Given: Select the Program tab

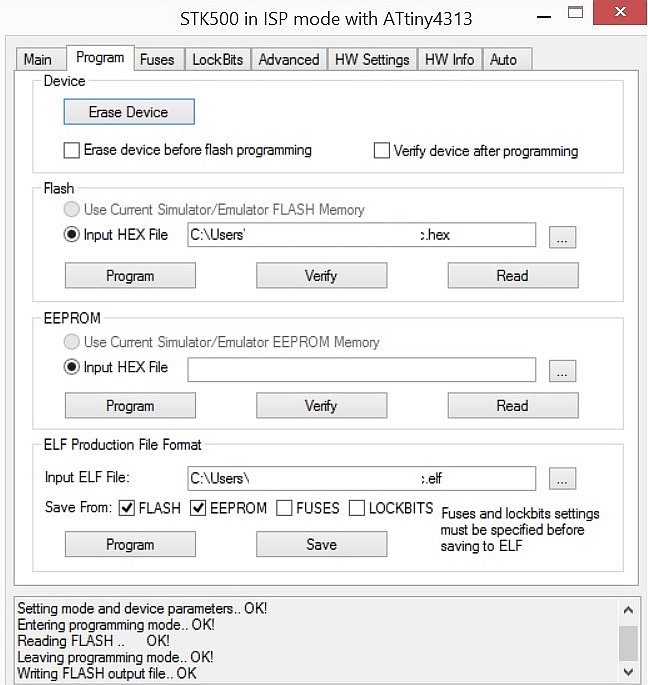Looking at the screenshot, I should 100,58.
